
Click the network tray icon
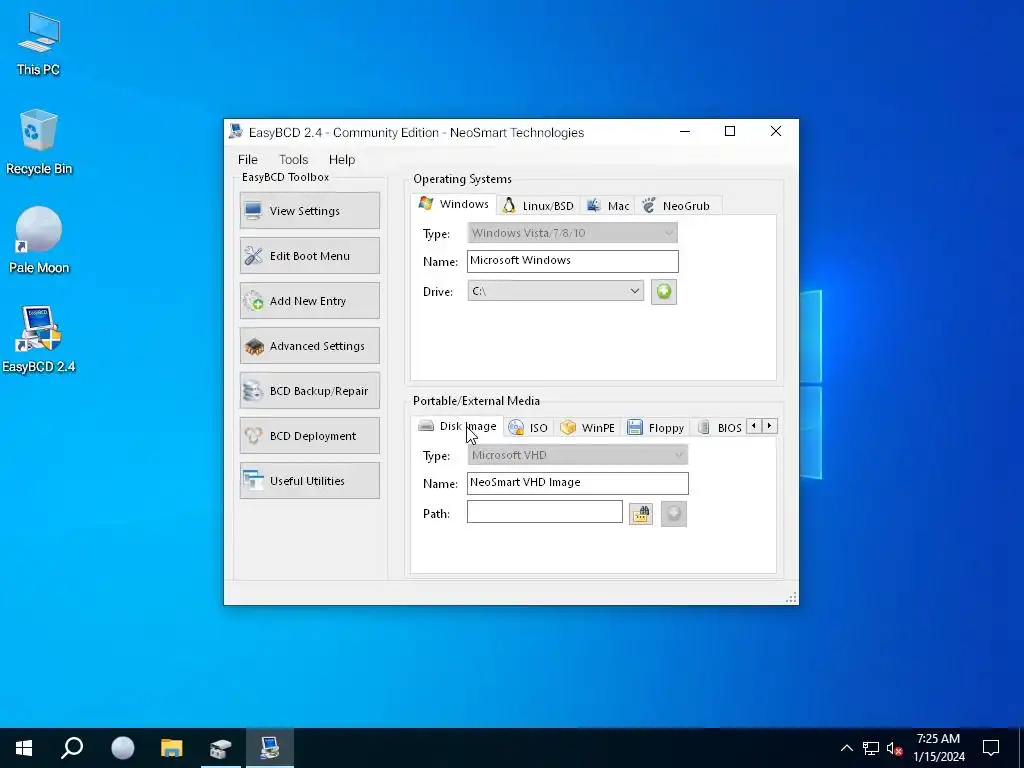click(x=871, y=748)
